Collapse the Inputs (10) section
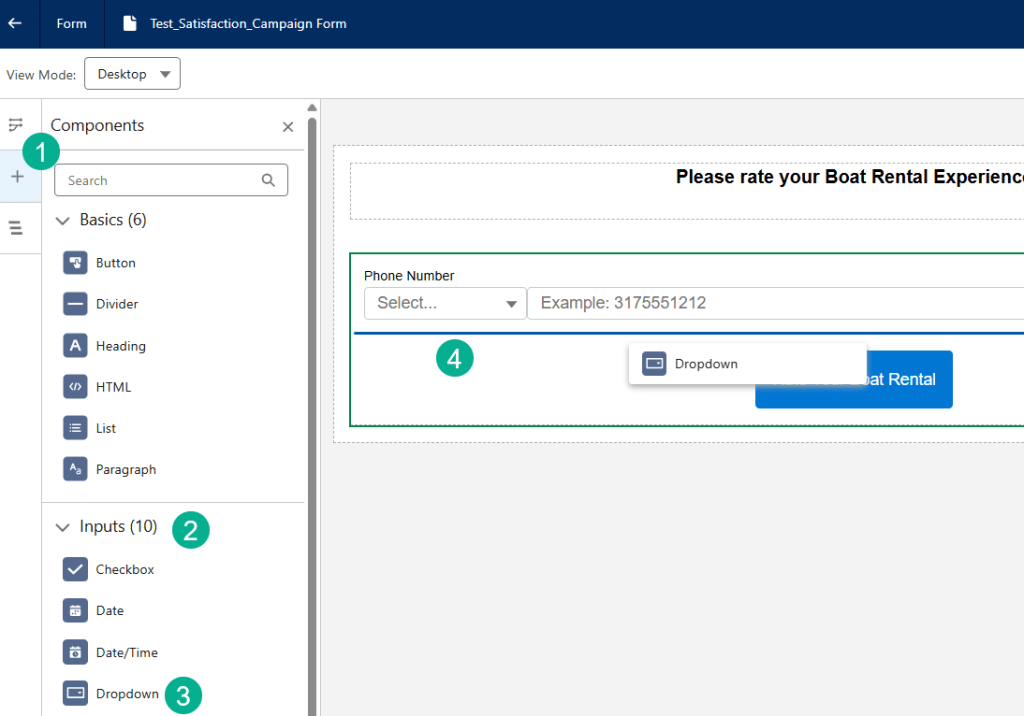The image size is (1024, 716). pyautogui.click(x=63, y=527)
